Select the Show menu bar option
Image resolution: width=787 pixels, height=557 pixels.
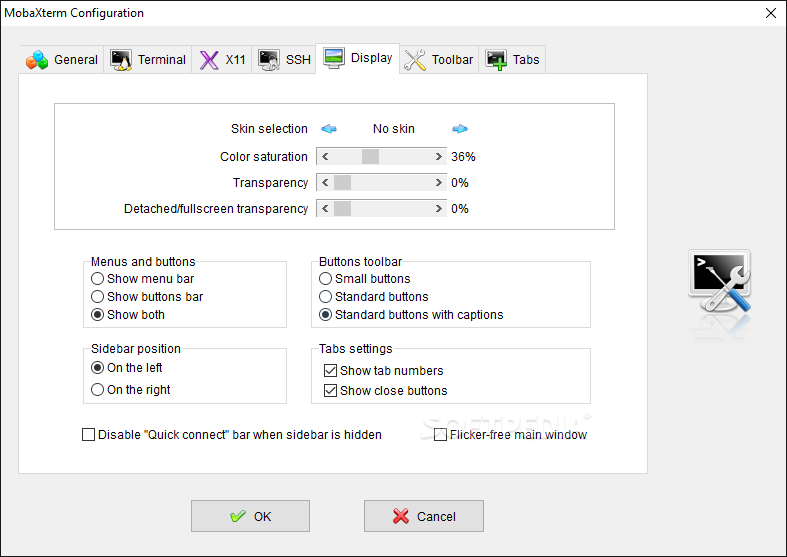(142, 278)
